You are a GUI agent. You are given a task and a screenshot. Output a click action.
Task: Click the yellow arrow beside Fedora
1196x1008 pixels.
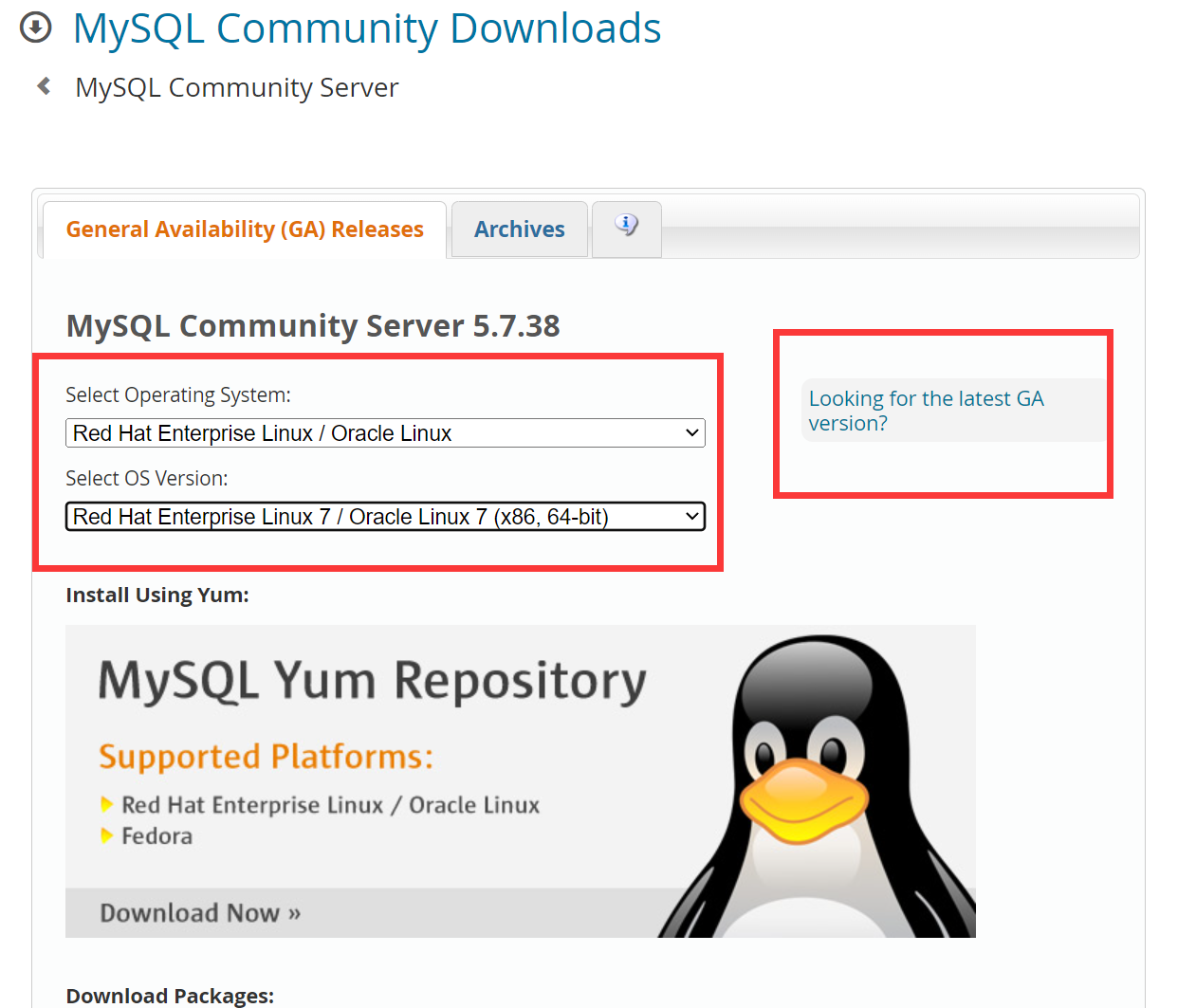coord(106,834)
